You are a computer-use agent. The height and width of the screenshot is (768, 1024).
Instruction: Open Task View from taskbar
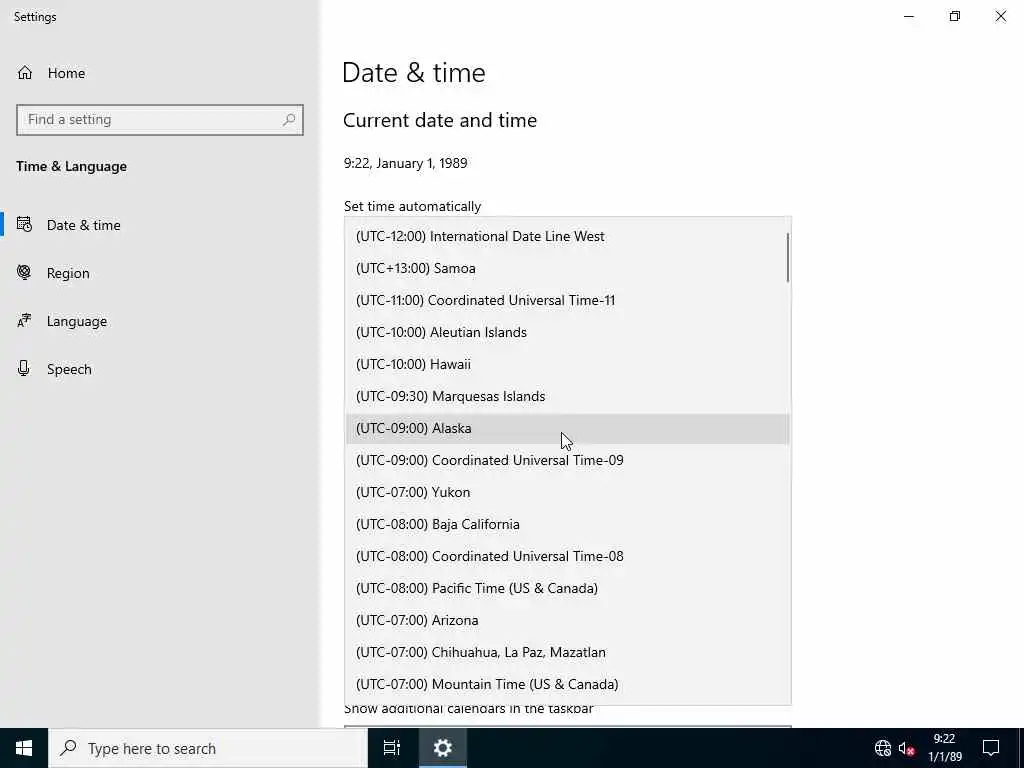click(392, 748)
